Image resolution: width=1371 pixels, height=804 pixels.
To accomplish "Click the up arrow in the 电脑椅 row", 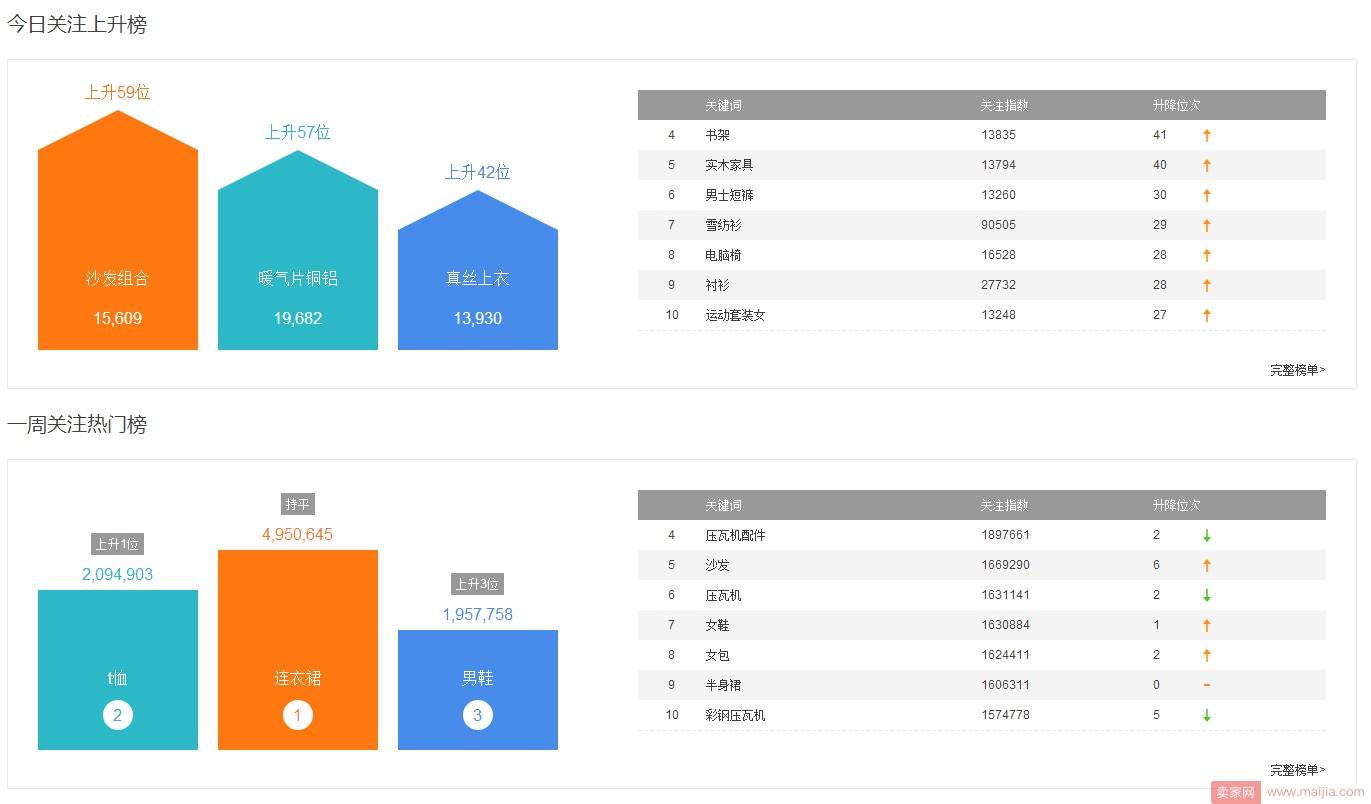I will pos(1207,255).
